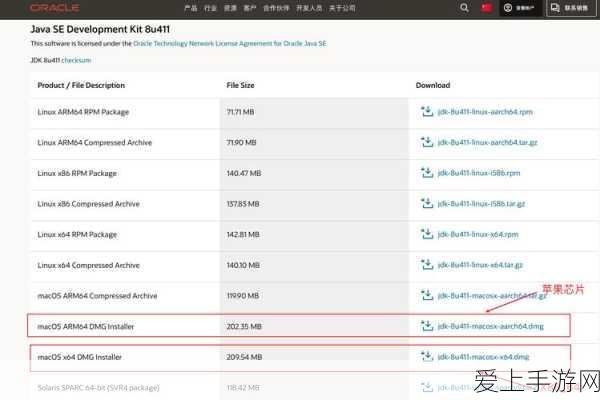Image resolution: width=600 pixels, height=400 pixels.
Task: Click download icon for macOS ARM64 DMG Installer
Action: click(427, 326)
